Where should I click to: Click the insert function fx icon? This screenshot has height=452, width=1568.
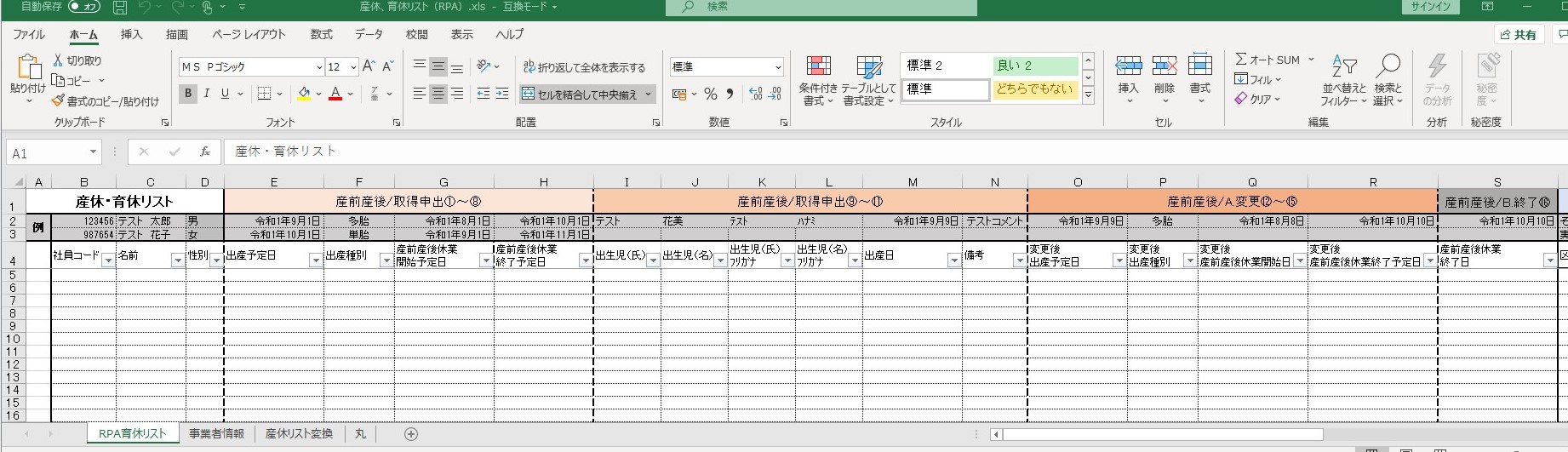[204, 152]
